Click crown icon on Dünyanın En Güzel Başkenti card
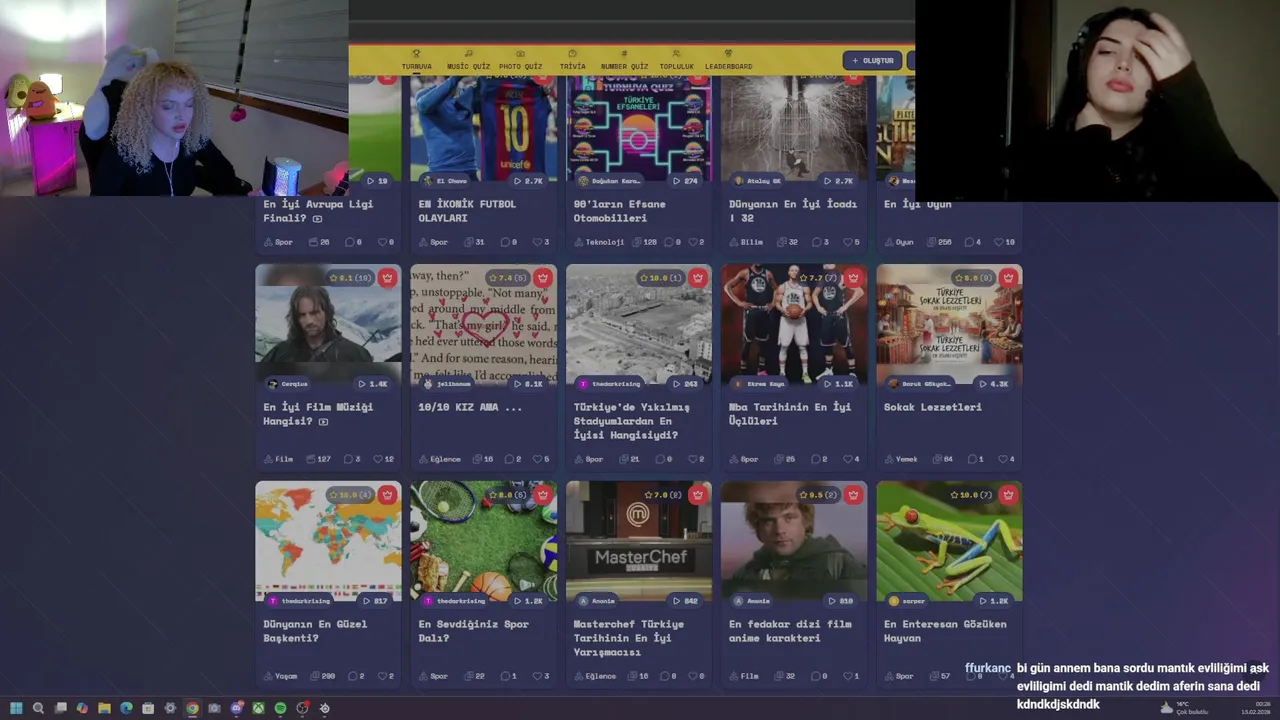Viewport: 1280px width, 720px height. [x=387, y=495]
